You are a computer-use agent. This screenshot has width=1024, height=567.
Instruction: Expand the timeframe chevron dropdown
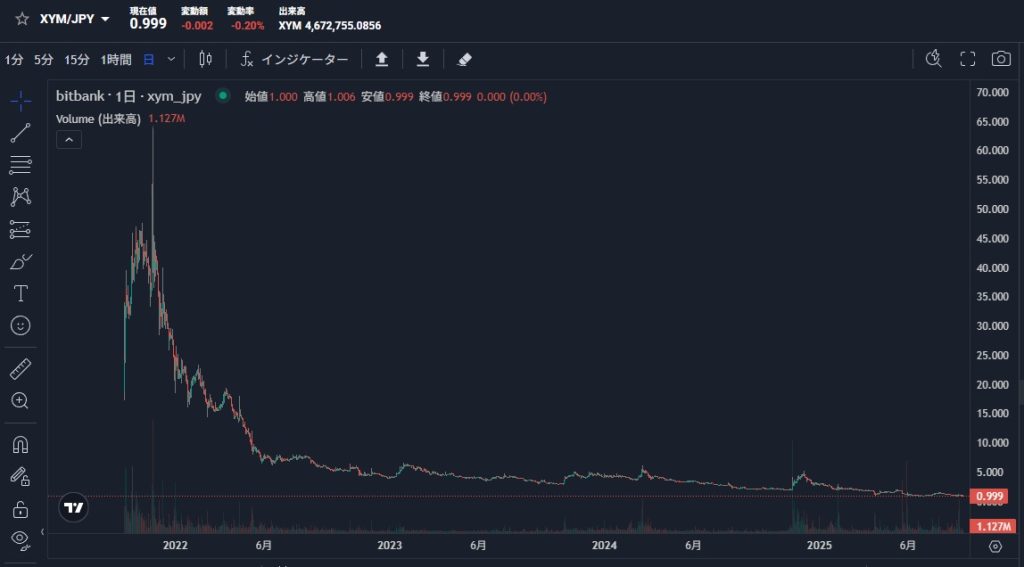[171, 59]
